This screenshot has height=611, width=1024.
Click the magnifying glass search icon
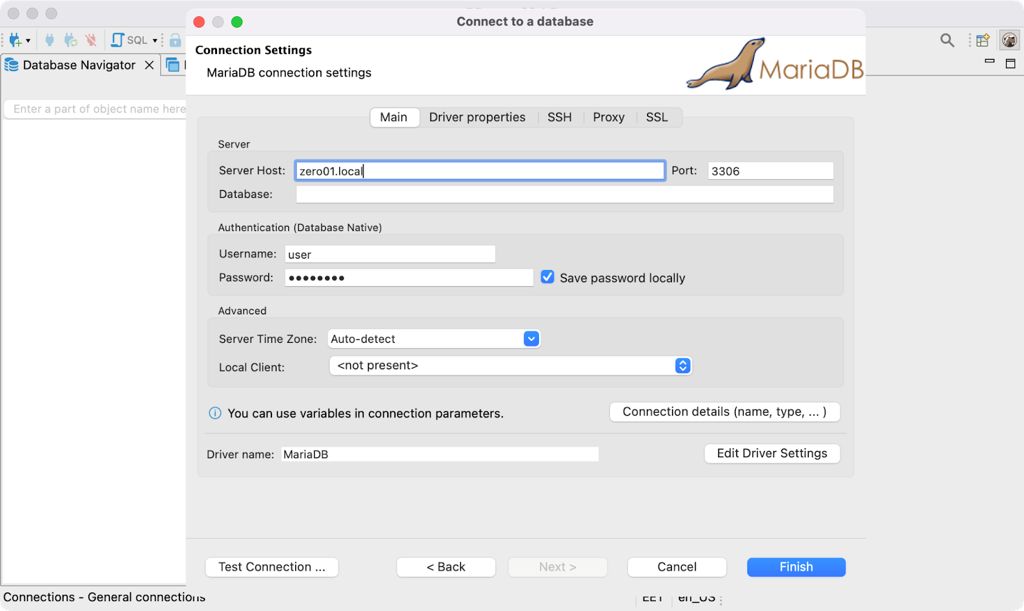[946, 40]
